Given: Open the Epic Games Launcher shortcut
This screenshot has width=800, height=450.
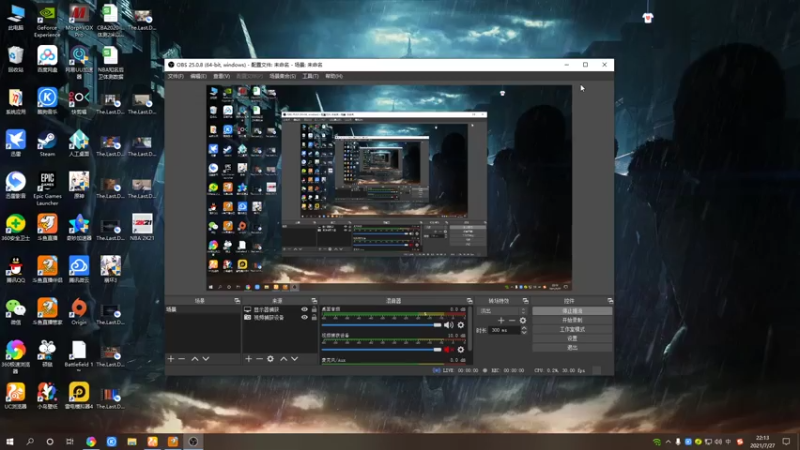Looking at the screenshot, I should click(47, 189).
